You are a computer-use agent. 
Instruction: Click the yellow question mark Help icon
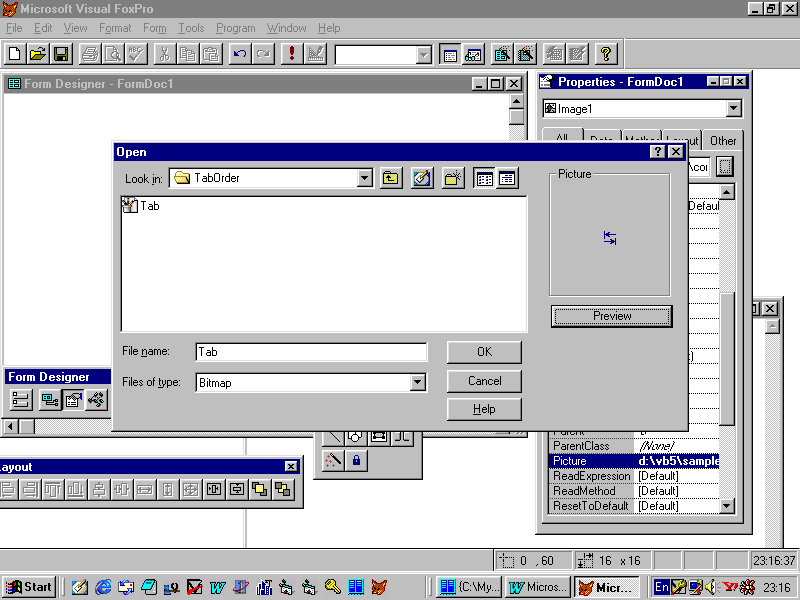606,54
